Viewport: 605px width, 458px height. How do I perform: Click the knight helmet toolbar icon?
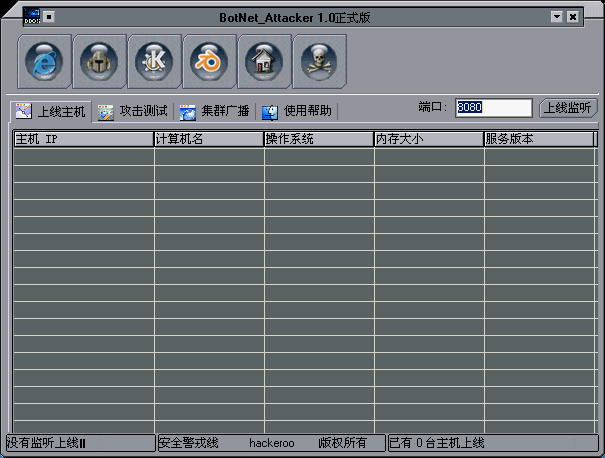click(100, 60)
